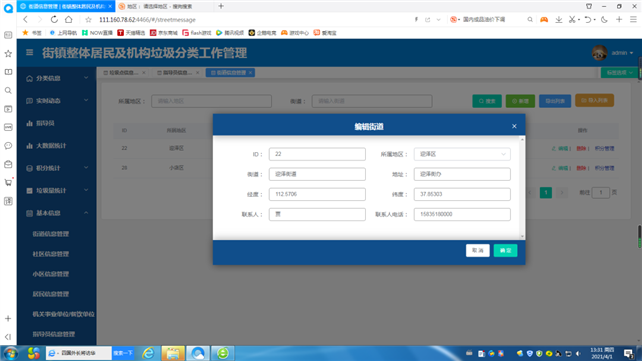Click dialog vertical scrollbar

[x=522, y=187]
